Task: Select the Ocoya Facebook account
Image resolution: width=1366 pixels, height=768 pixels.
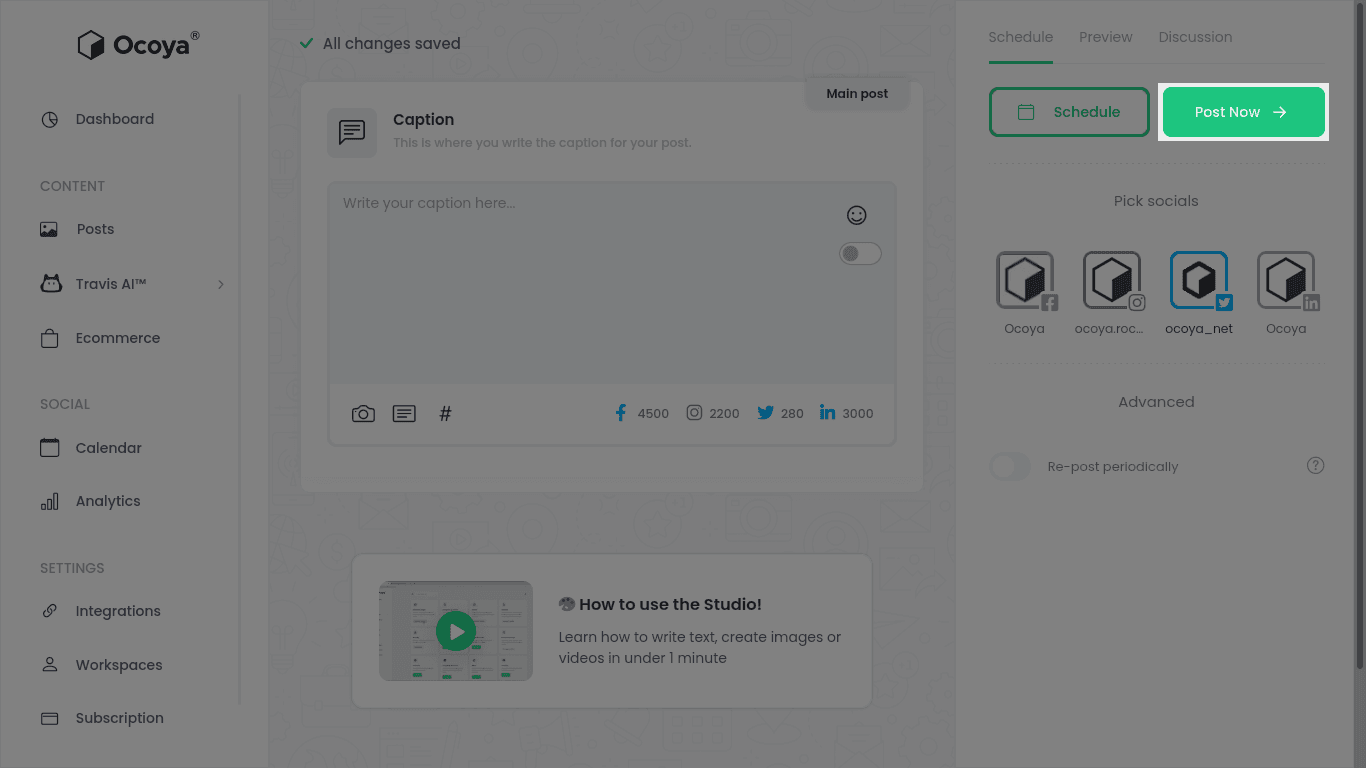Action: 1025,281
